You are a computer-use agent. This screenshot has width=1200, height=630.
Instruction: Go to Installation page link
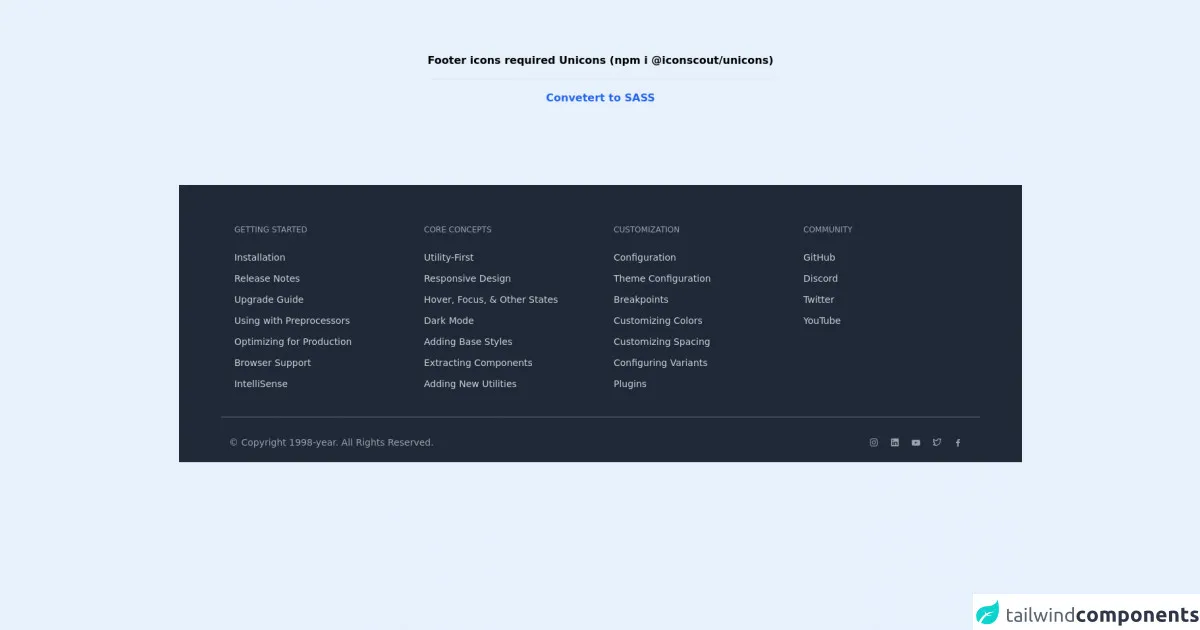tap(259, 258)
